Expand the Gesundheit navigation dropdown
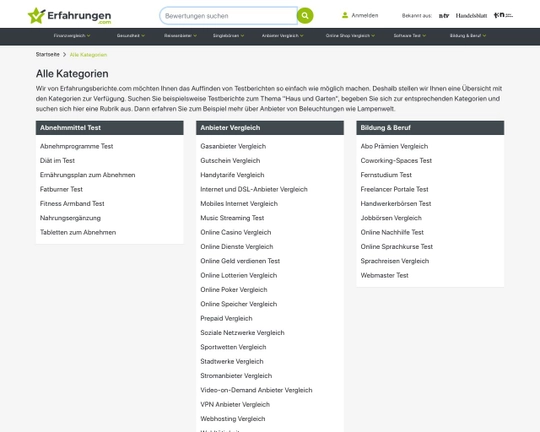540x432 pixels. [131, 35]
